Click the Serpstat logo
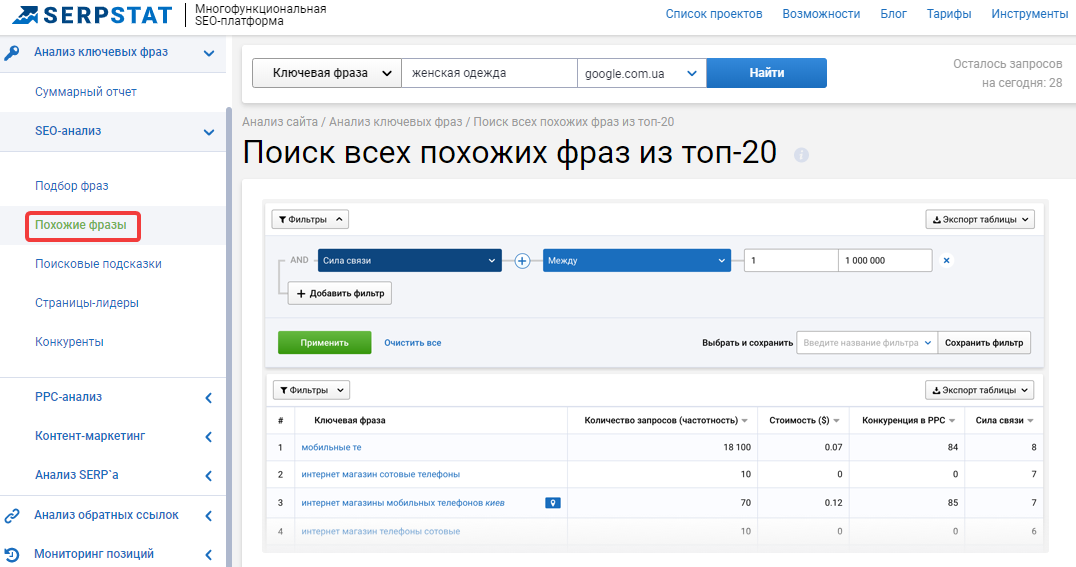Image resolution: width=1076 pixels, height=567 pixels. 91,14
